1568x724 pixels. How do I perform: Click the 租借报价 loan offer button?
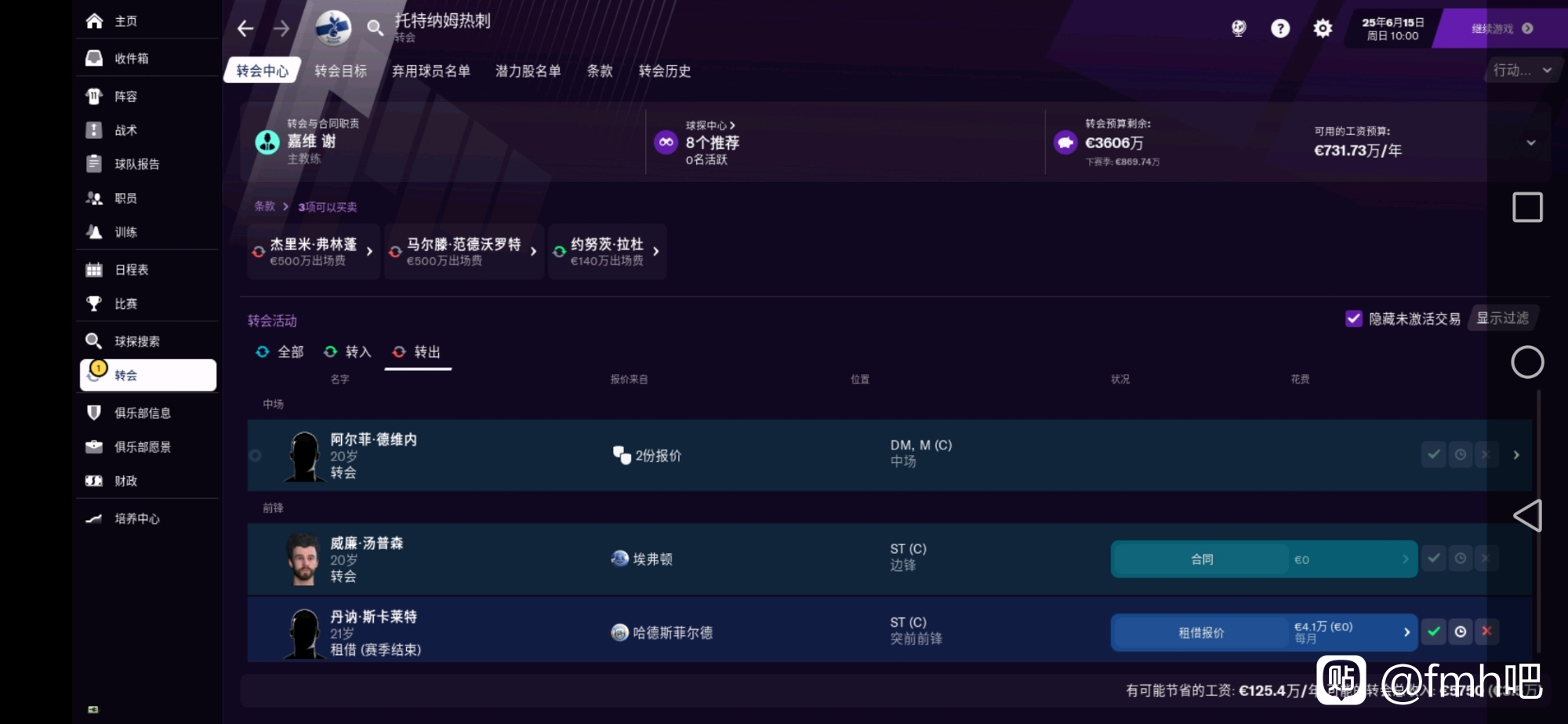click(1202, 632)
